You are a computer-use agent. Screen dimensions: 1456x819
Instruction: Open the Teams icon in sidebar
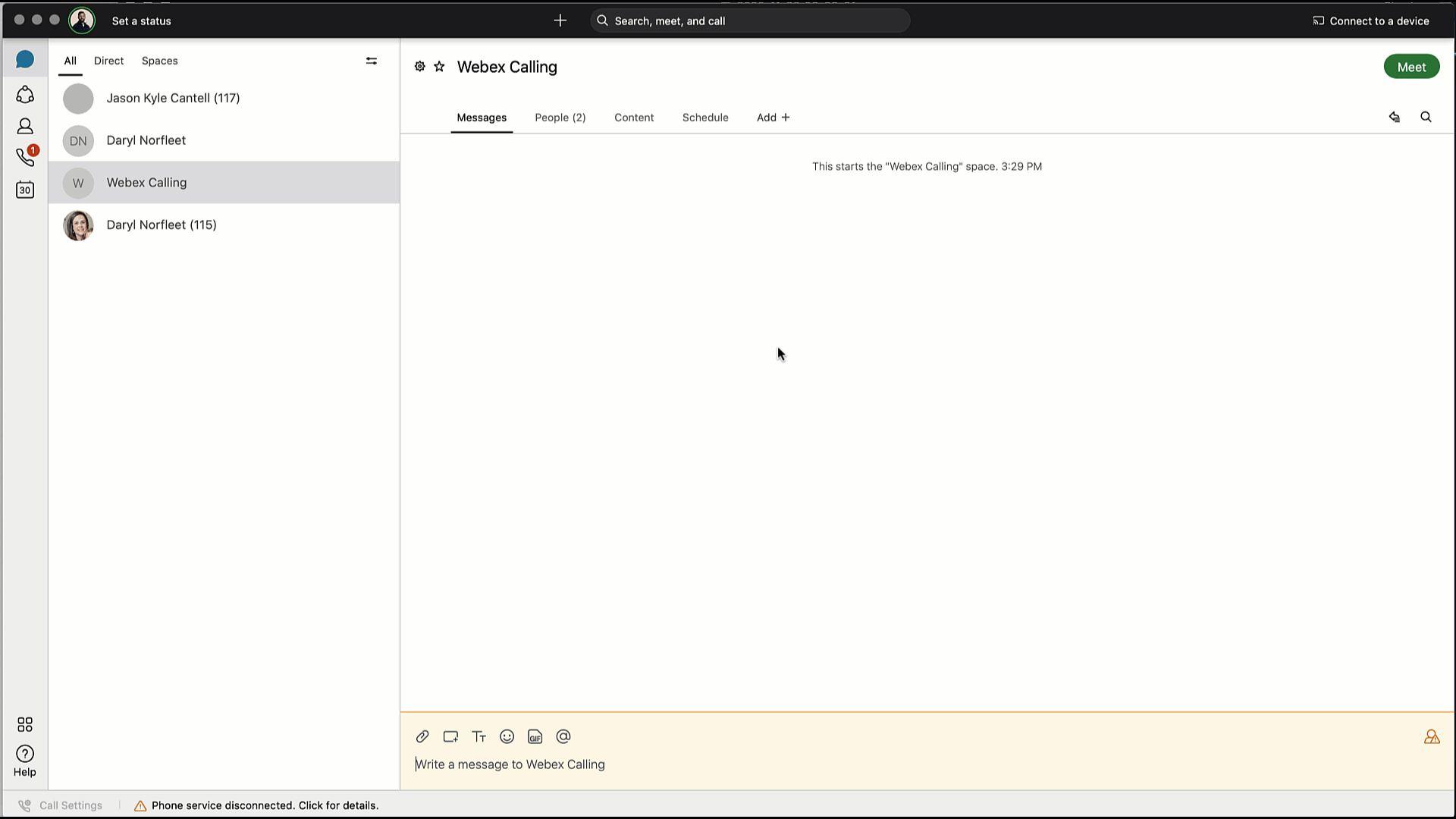(x=25, y=93)
